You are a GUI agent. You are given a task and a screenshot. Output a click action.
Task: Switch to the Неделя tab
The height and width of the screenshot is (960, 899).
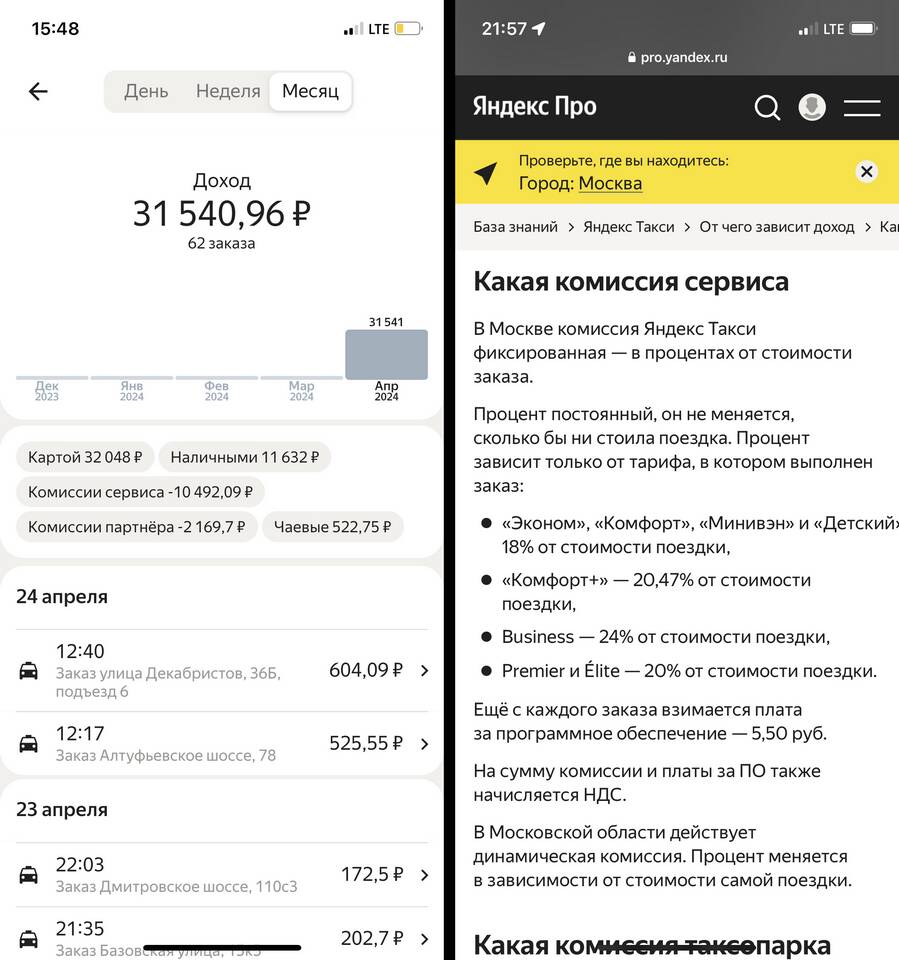point(228,91)
